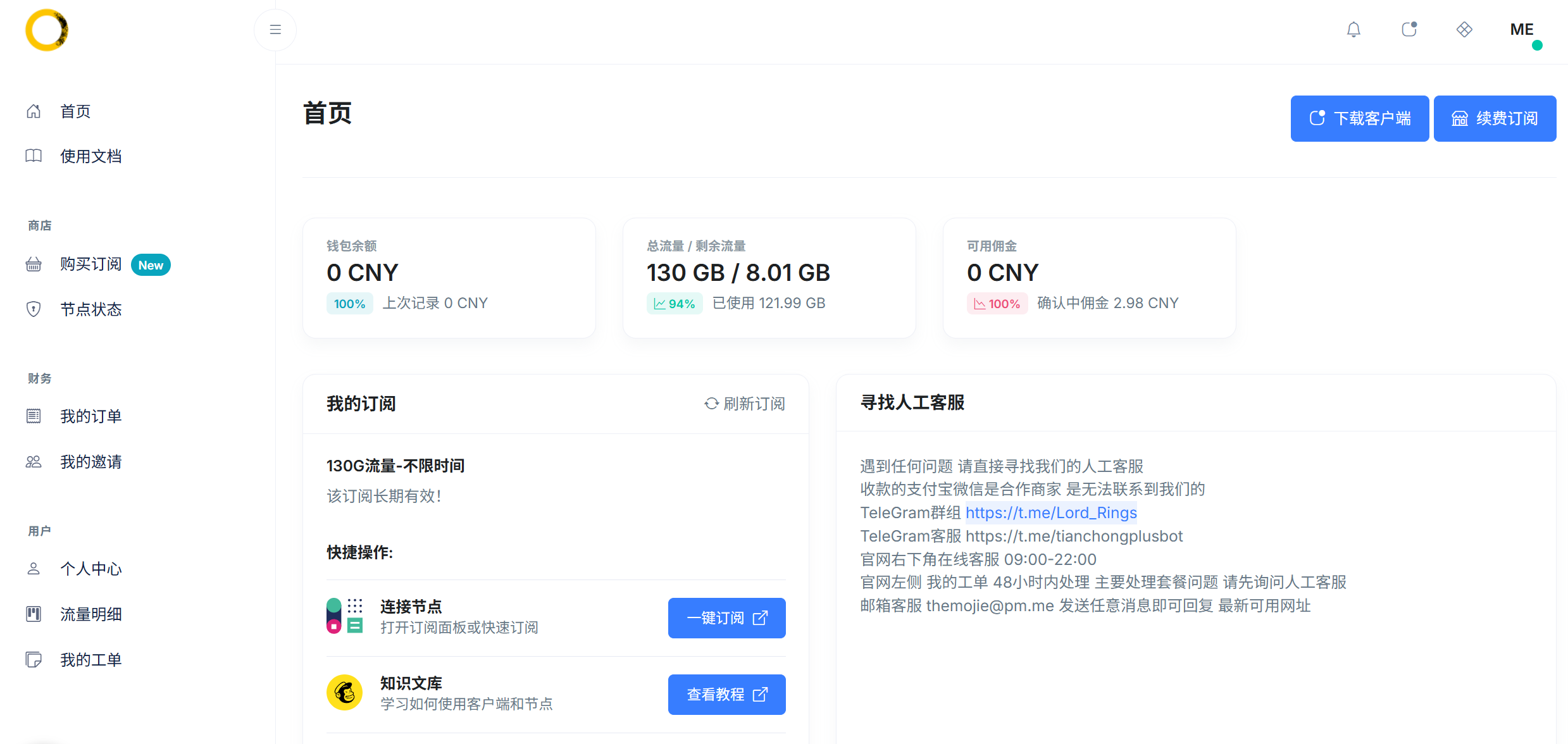Go to 首页 in sidebar
The width and height of the screenshot is (1568, 744).
75,111
